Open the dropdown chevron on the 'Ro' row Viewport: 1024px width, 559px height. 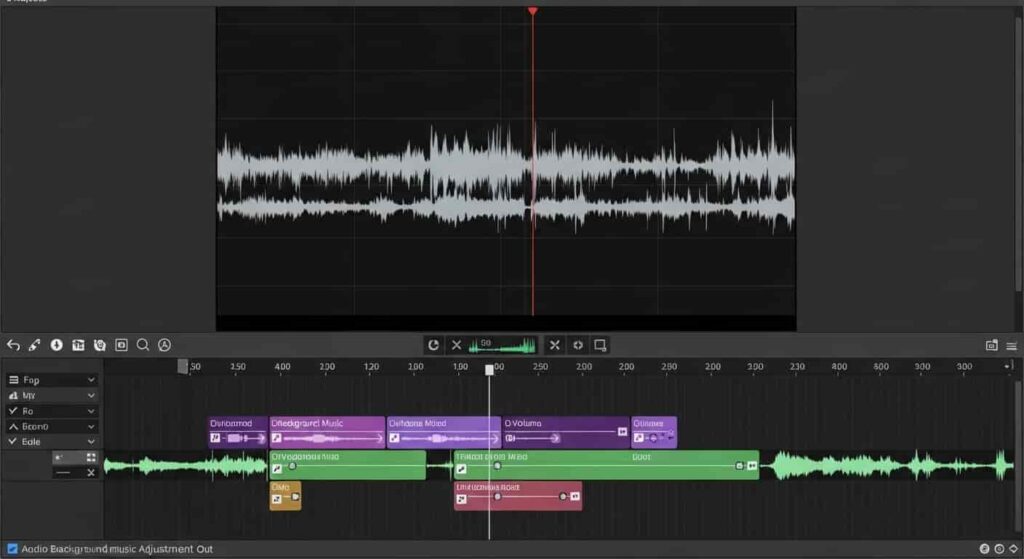[x=91, y=411]
